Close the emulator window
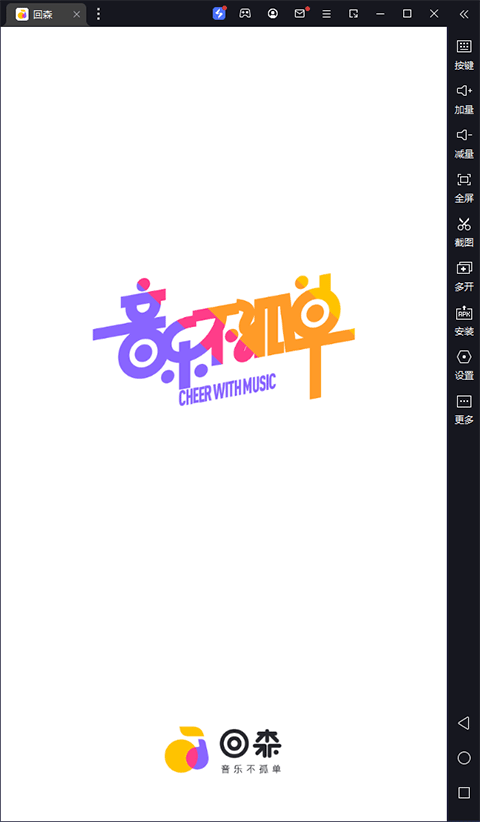The width and height of the screenshot is (480, 822). click(434, 14)
